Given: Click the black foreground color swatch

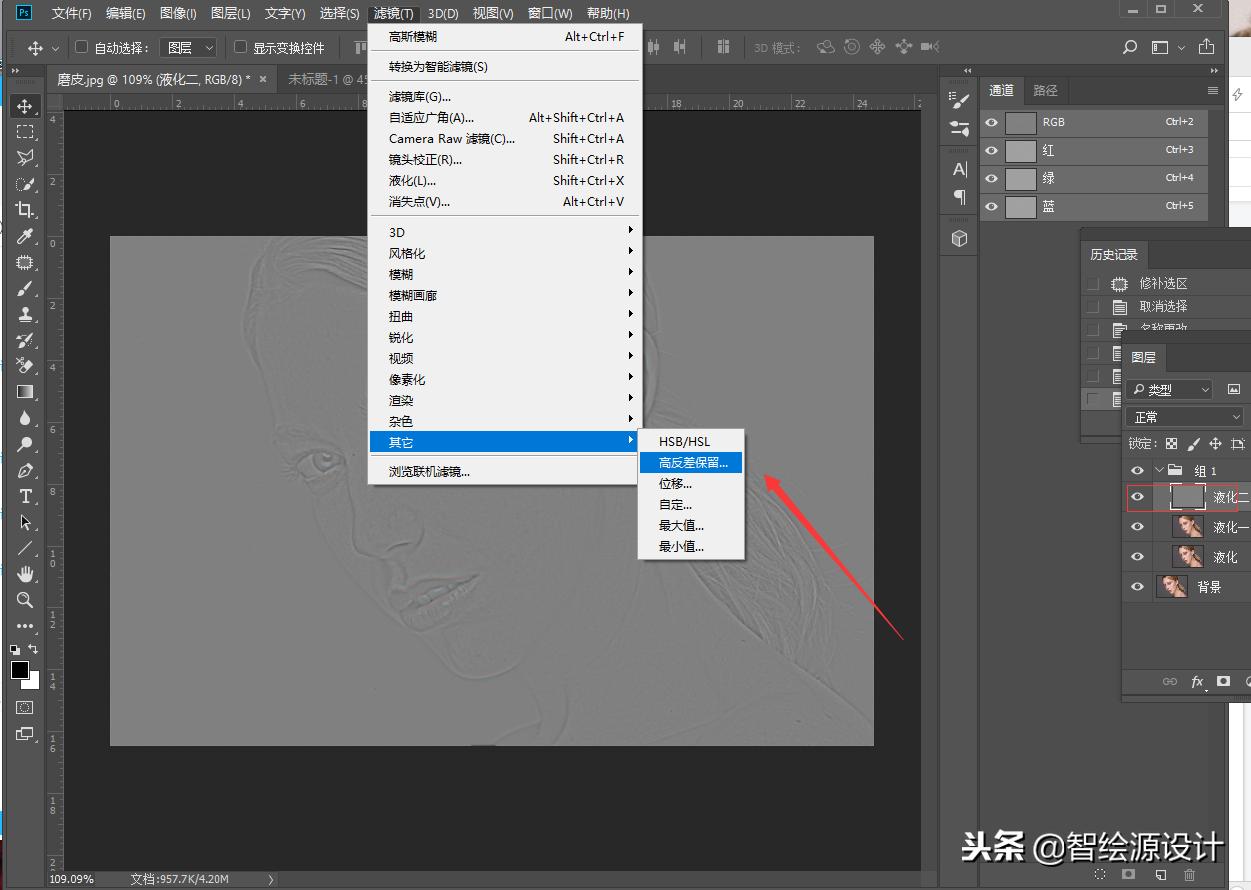Looking at the screenshot, I should (x=19, y=670).
